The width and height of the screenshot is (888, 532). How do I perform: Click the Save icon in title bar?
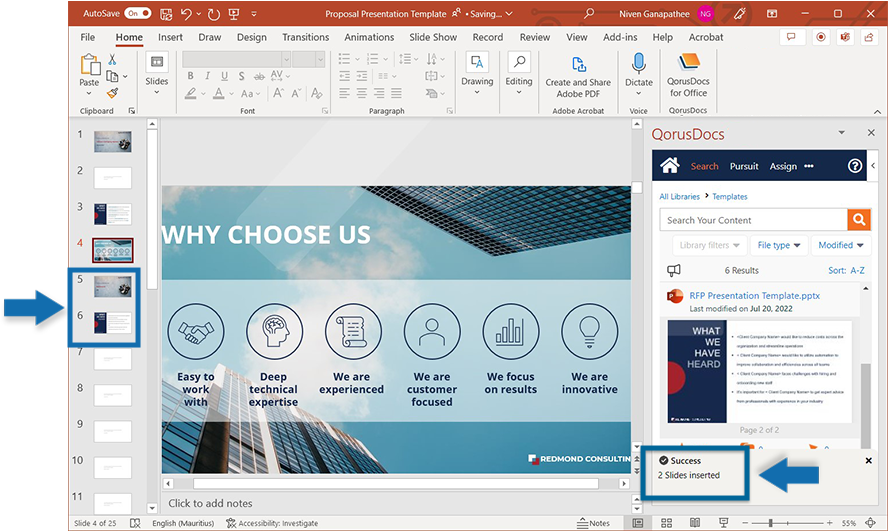(164, 14)
